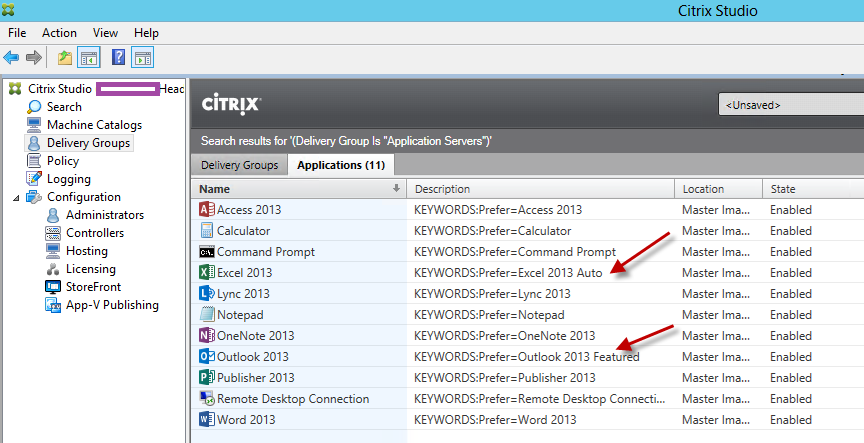864x443 pixels.
Task: Open Controllers under Configuration
Action: pyautogui.click(x=95, y=233)
